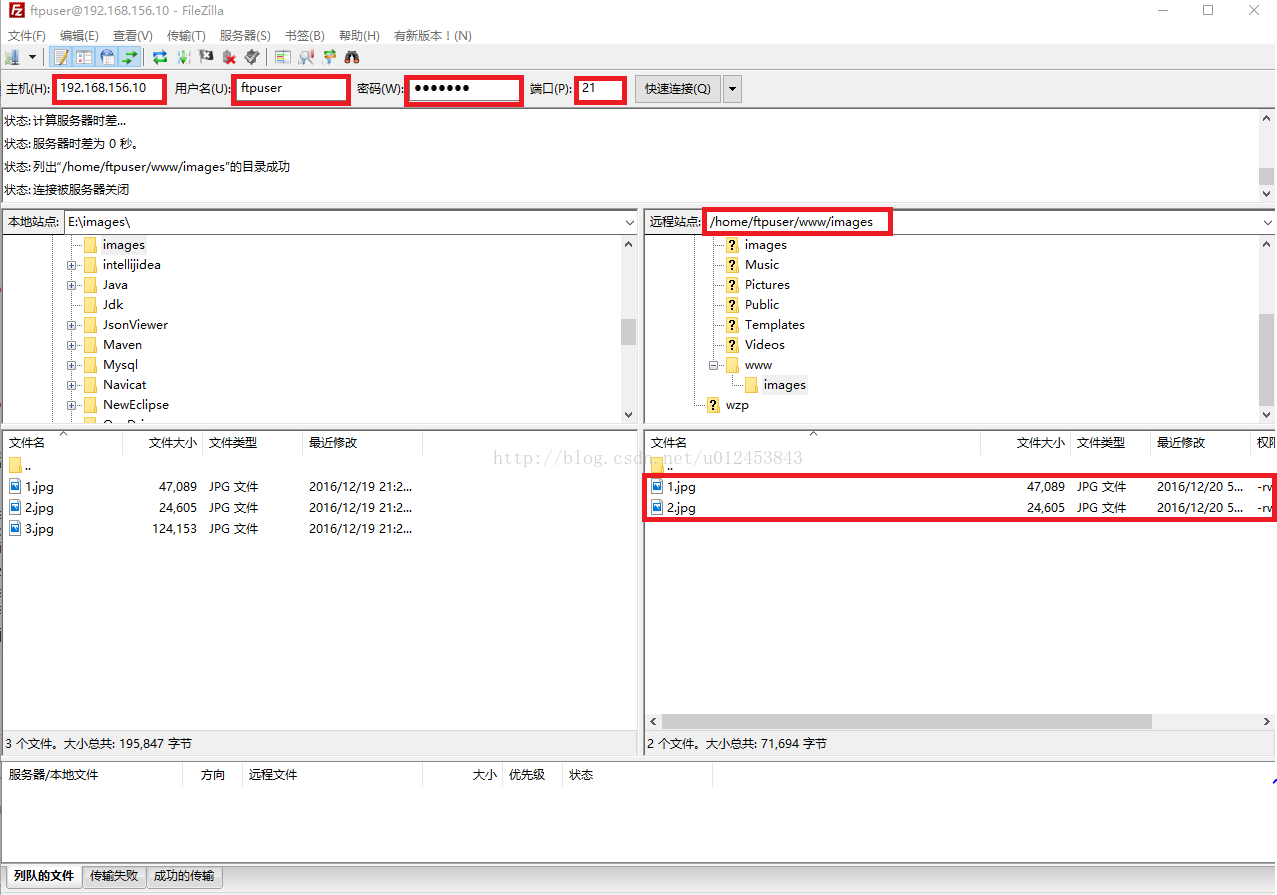The image size is (1277, 895).
Task: Toggle synchronized browsing
Action: [x=329, y=57]
